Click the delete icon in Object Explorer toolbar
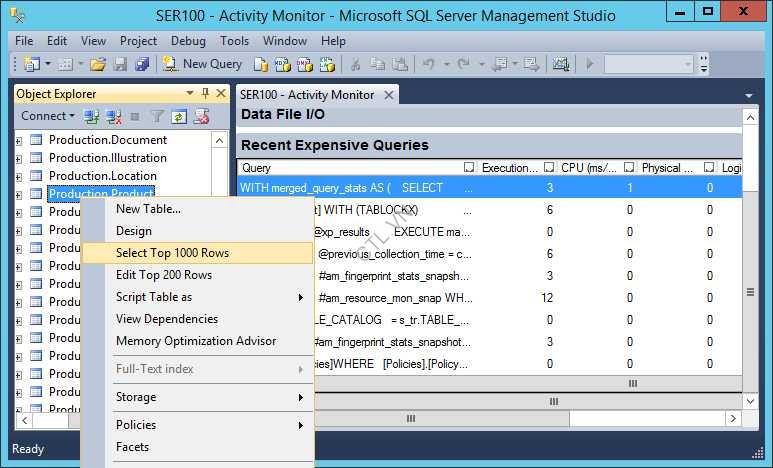The width and height of the screenshot is (773, 468). coord(201,116)
